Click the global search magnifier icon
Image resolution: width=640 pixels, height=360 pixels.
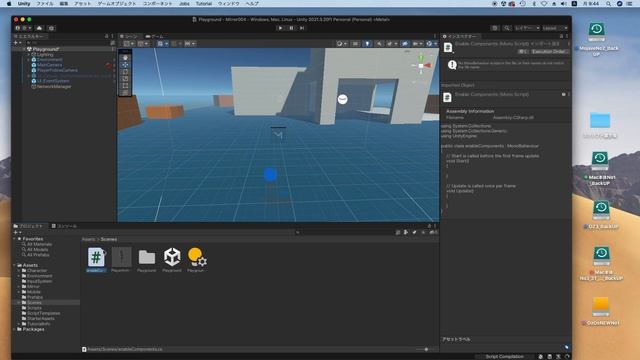[x=507, y=28]
